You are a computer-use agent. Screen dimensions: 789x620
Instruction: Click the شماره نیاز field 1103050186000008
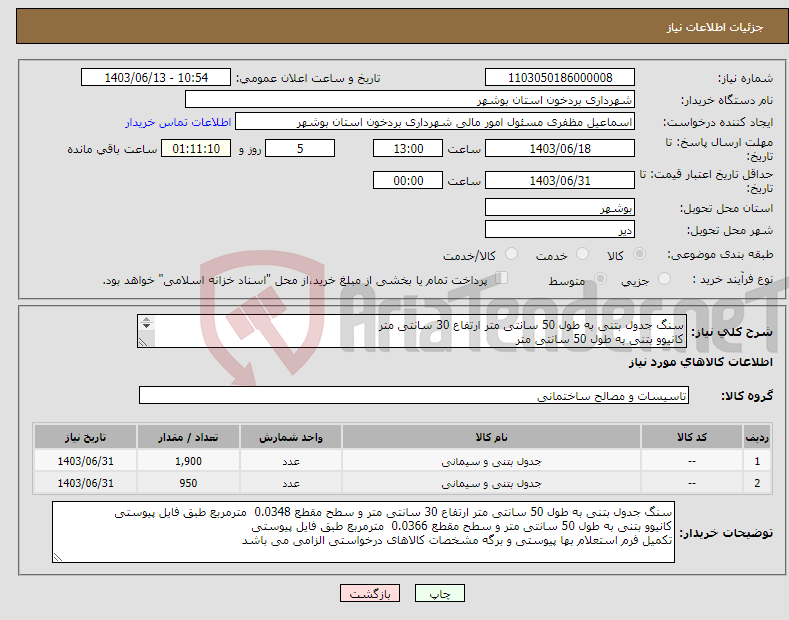[x=560, y=78]
